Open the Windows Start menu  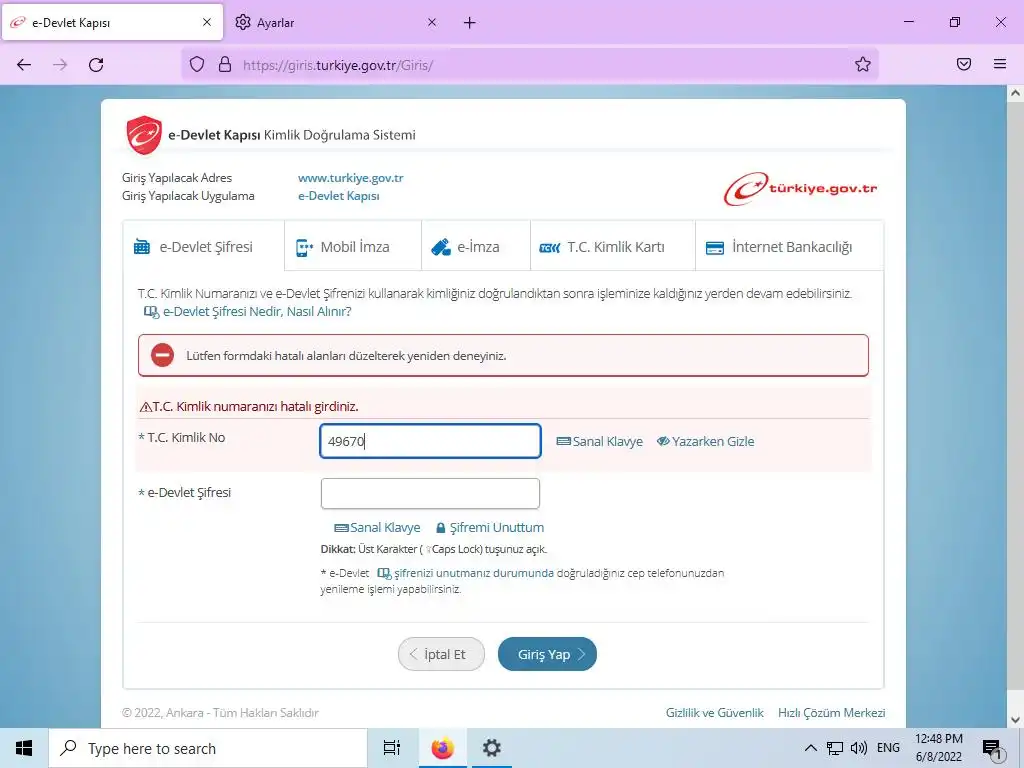24,748
